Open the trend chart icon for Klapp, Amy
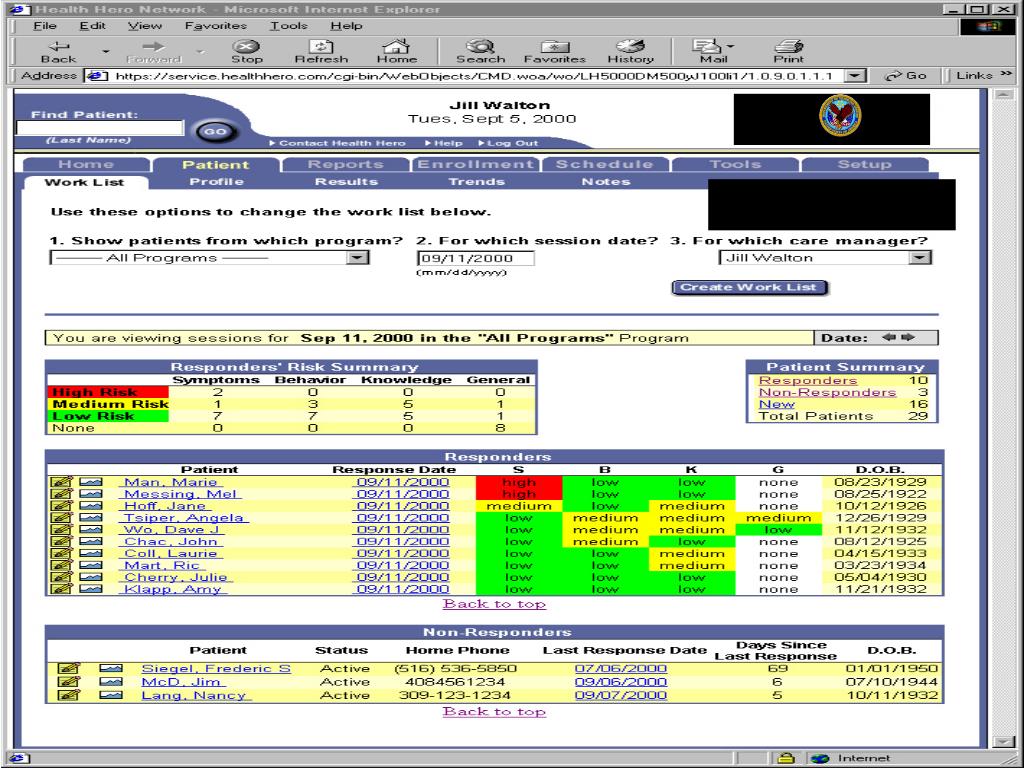The width and height of the screenshot is (1024, 768). click(91, 589)
